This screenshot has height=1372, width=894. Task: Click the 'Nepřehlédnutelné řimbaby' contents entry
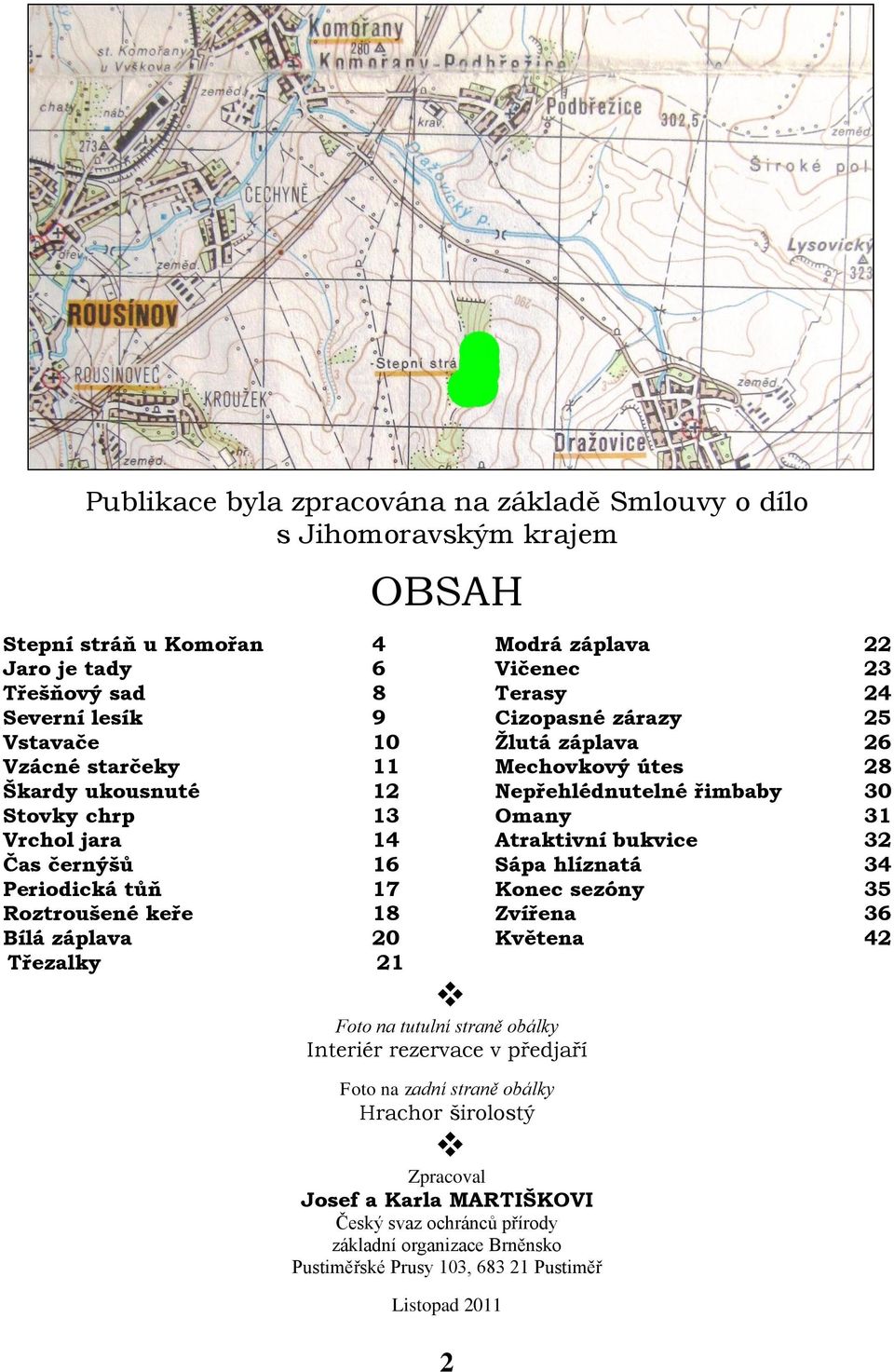(x=638, y=791)
